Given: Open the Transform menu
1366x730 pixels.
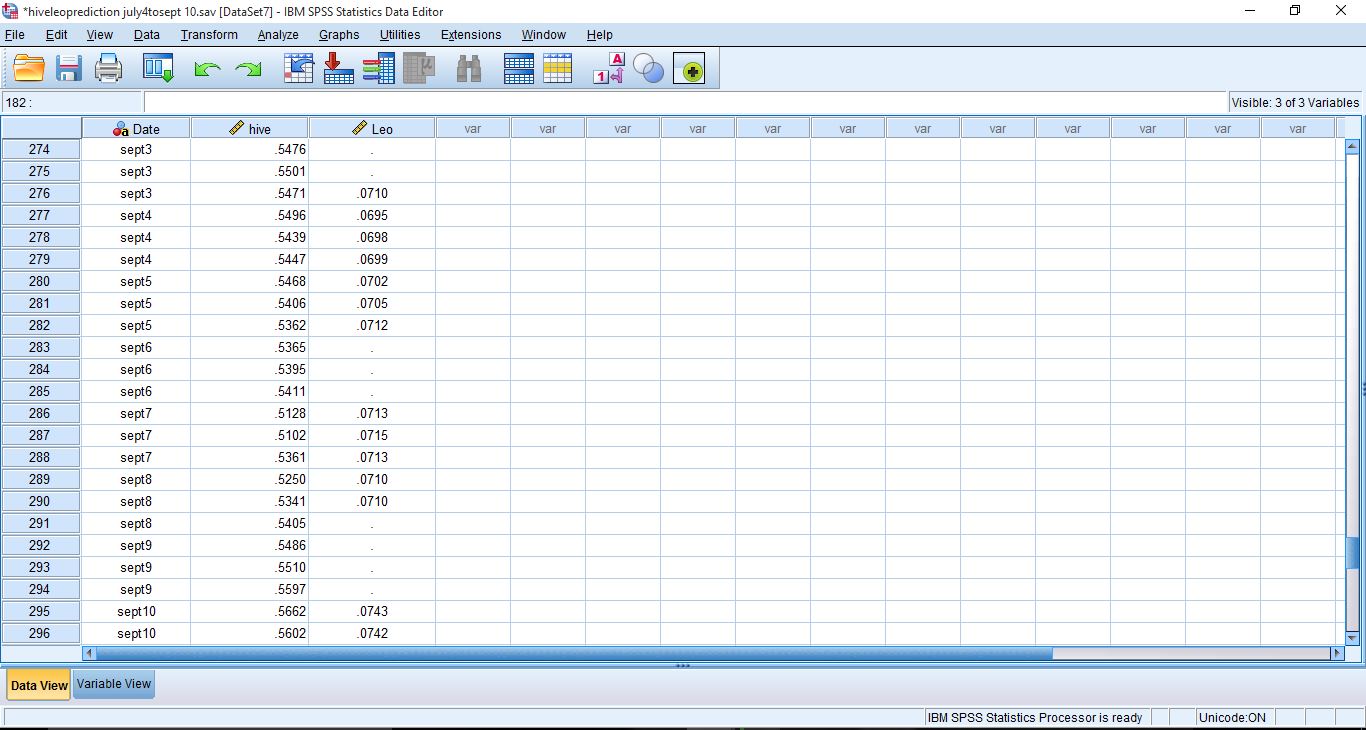Looking at the screenshot, I should [209, 35].
